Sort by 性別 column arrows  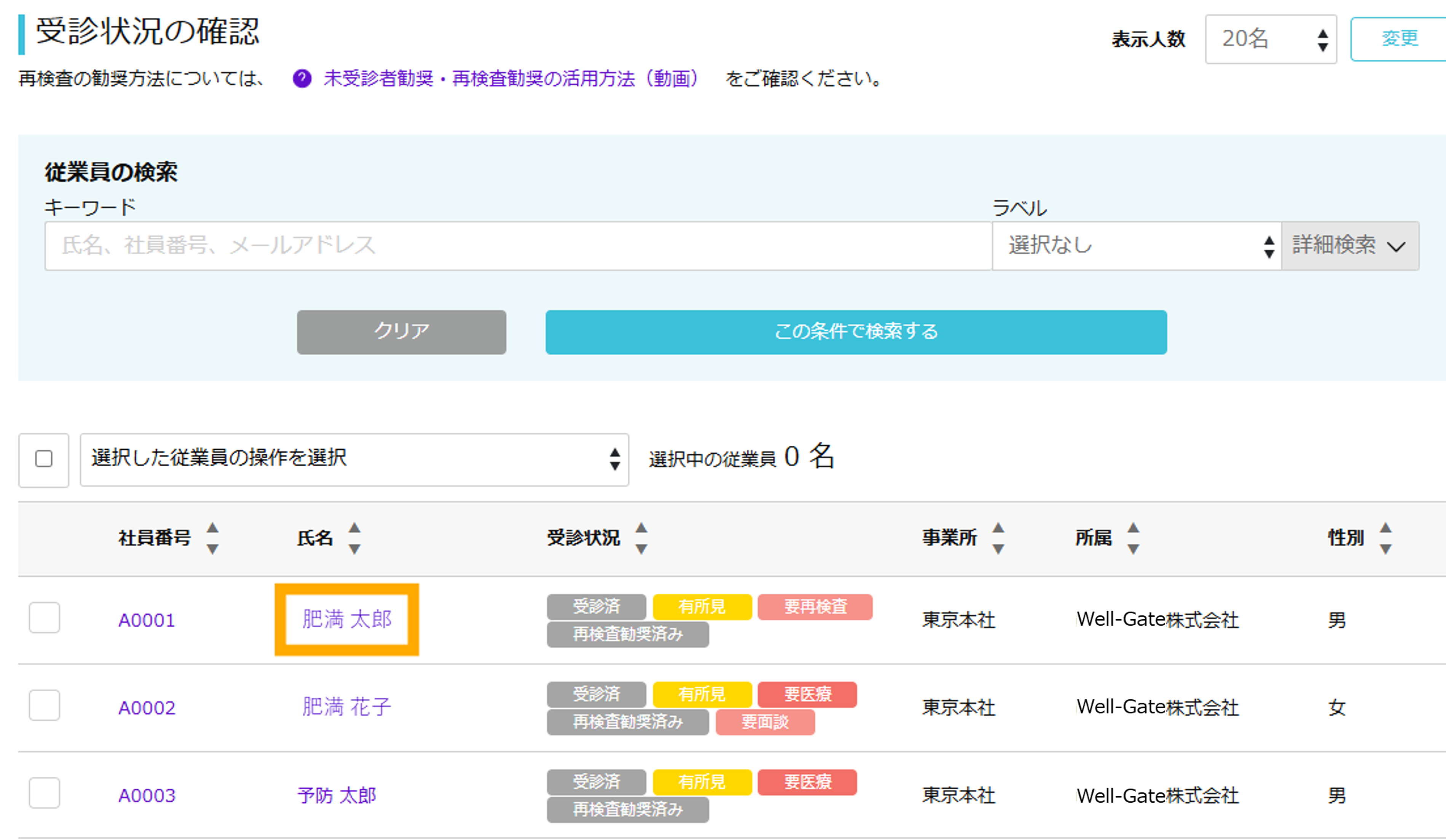(x=1386, y=538)
